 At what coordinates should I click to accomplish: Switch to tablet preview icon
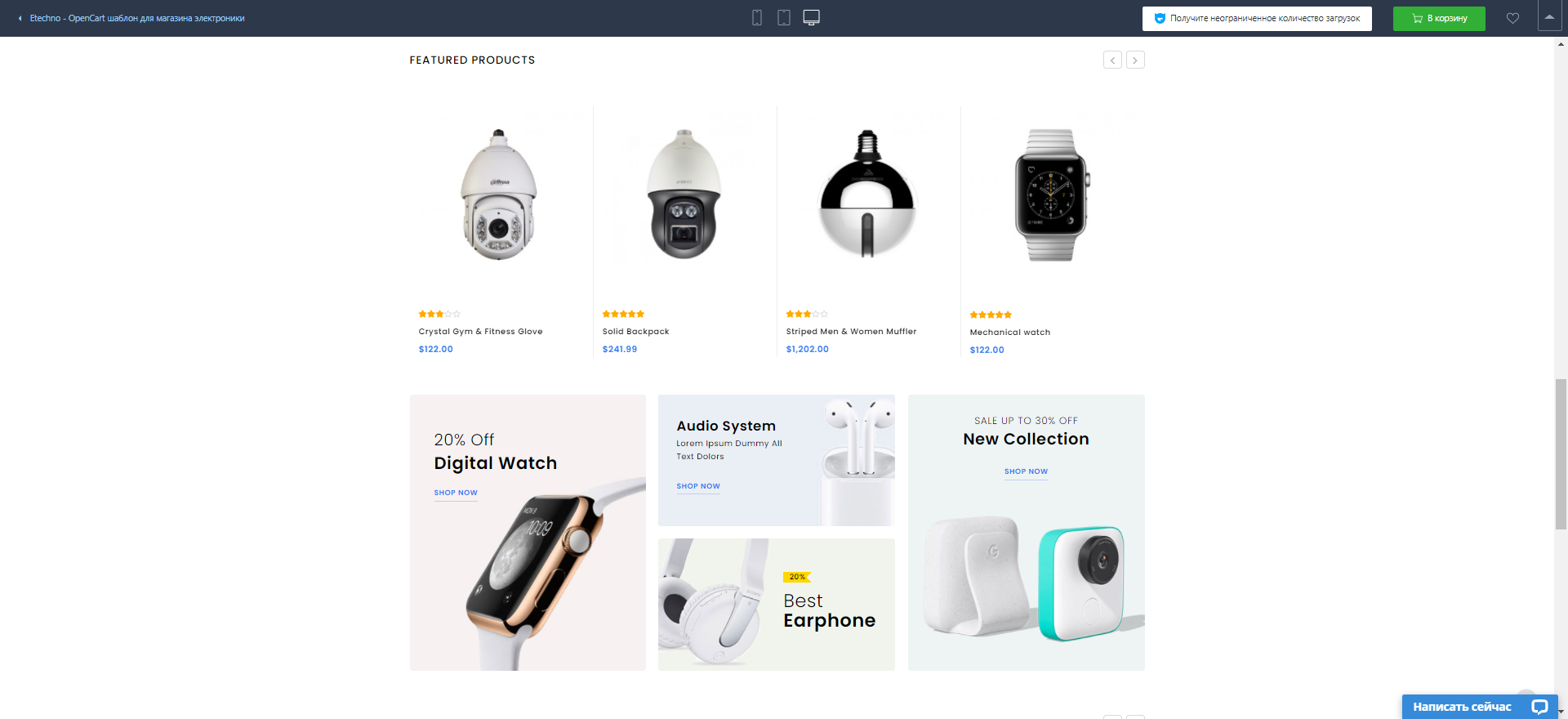784,18
